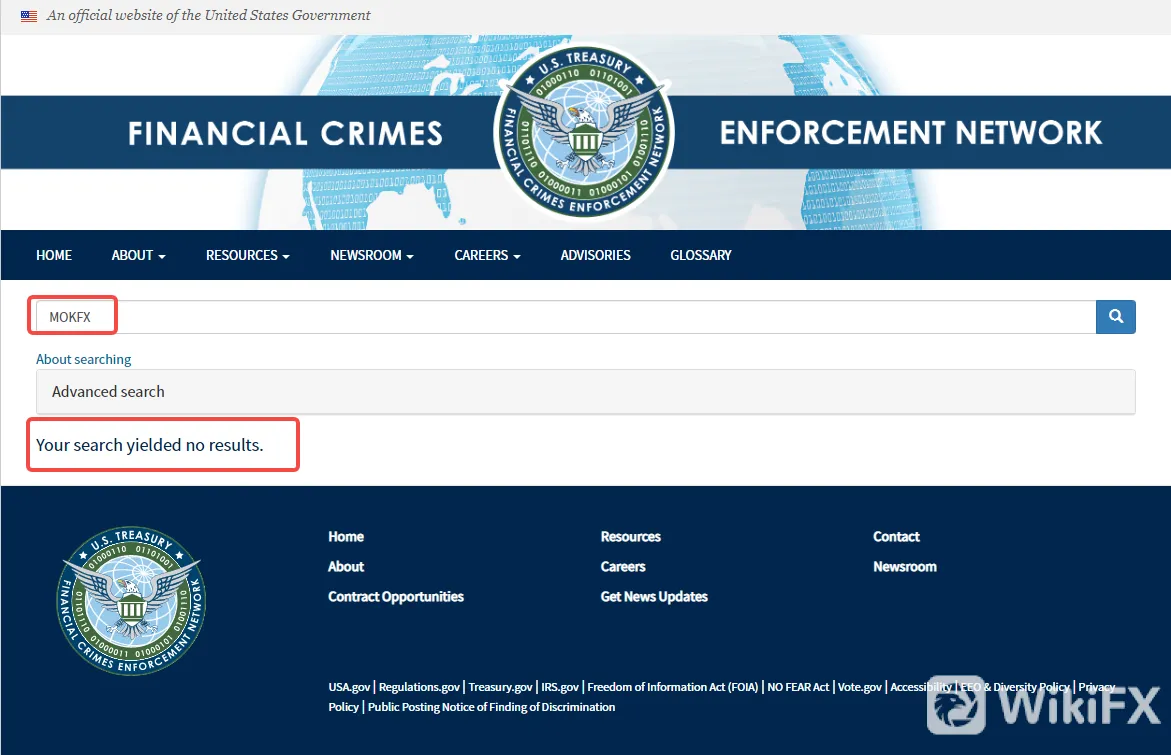Image resolution: width=1171 pixels, height=755 pixels.
Task: Expand the Advanced search panel
Action: 586,391
